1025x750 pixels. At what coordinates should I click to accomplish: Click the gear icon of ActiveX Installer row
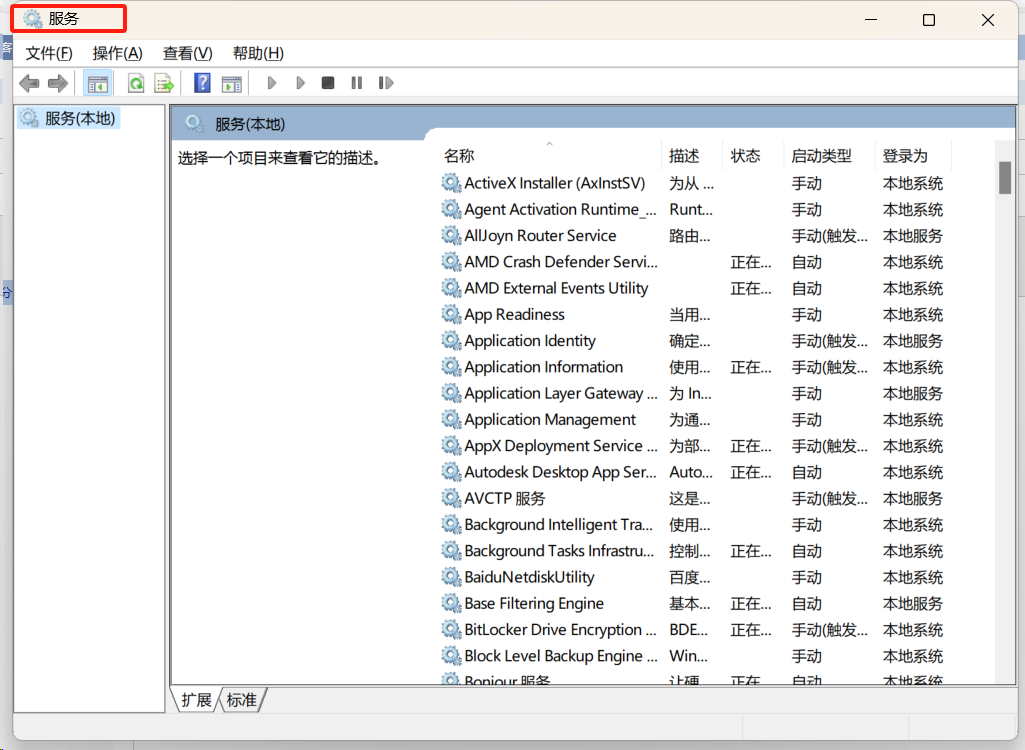pos(451,182)
